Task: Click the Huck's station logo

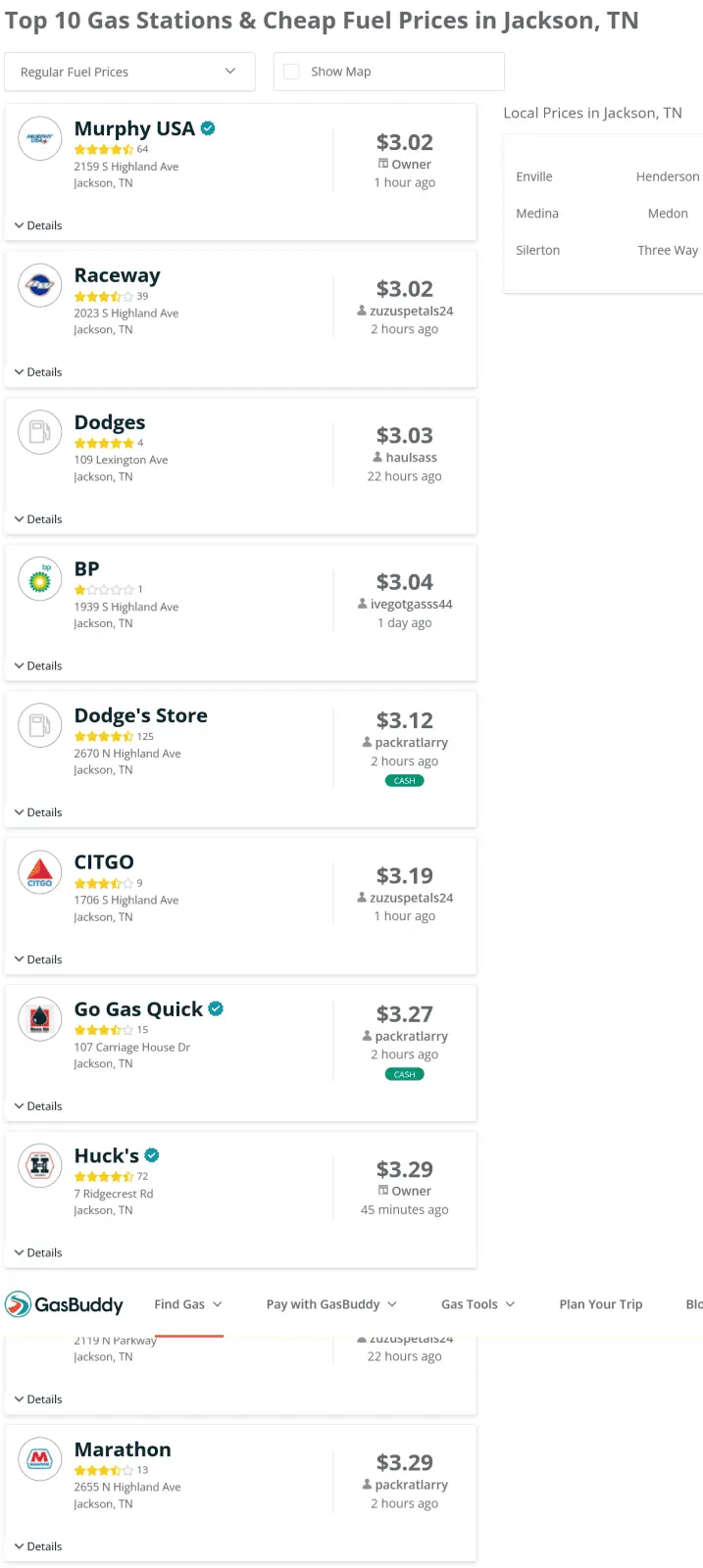Action: [40, 1165]
